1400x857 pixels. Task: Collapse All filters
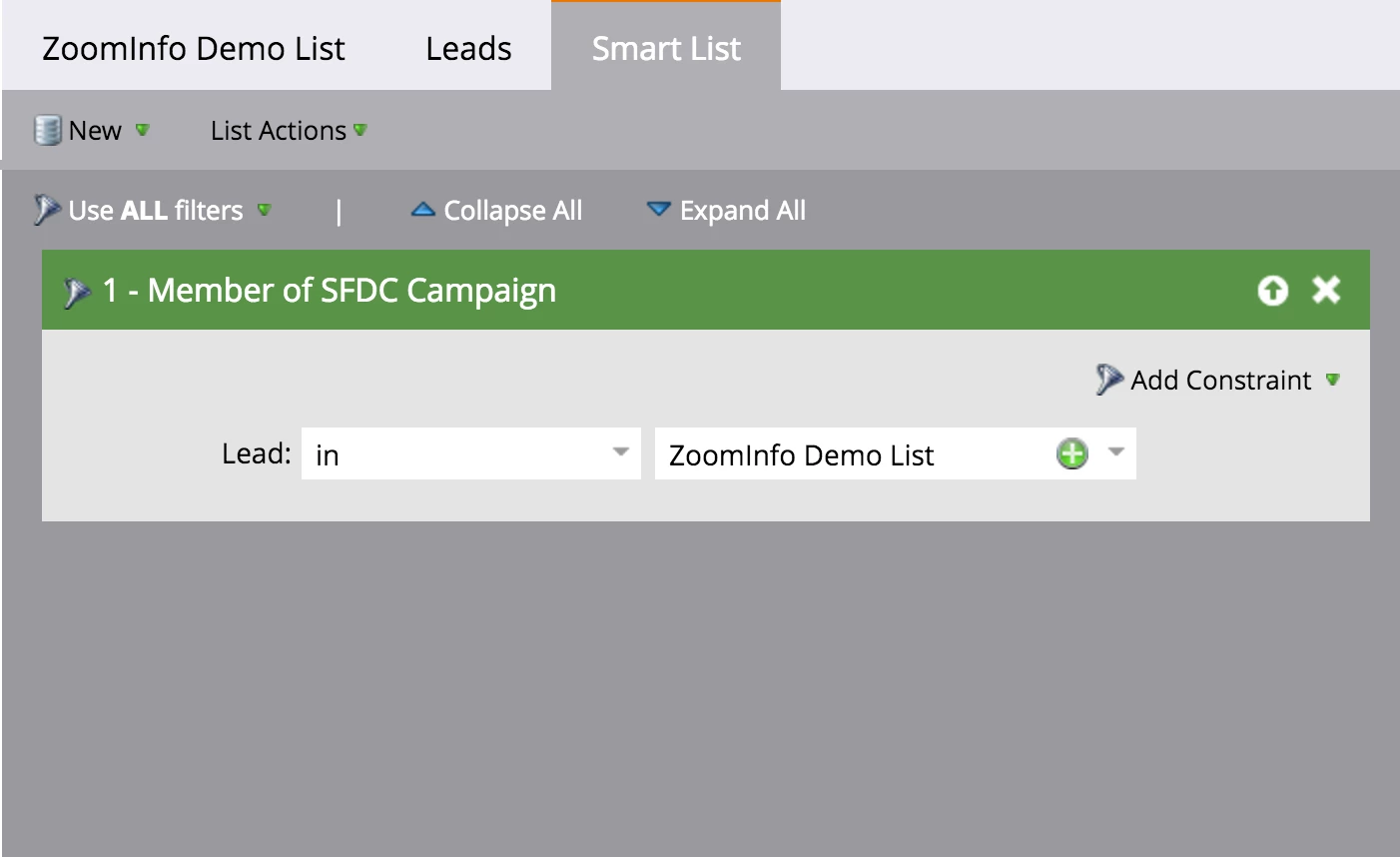pyautogui.click(x=496, y=210)
